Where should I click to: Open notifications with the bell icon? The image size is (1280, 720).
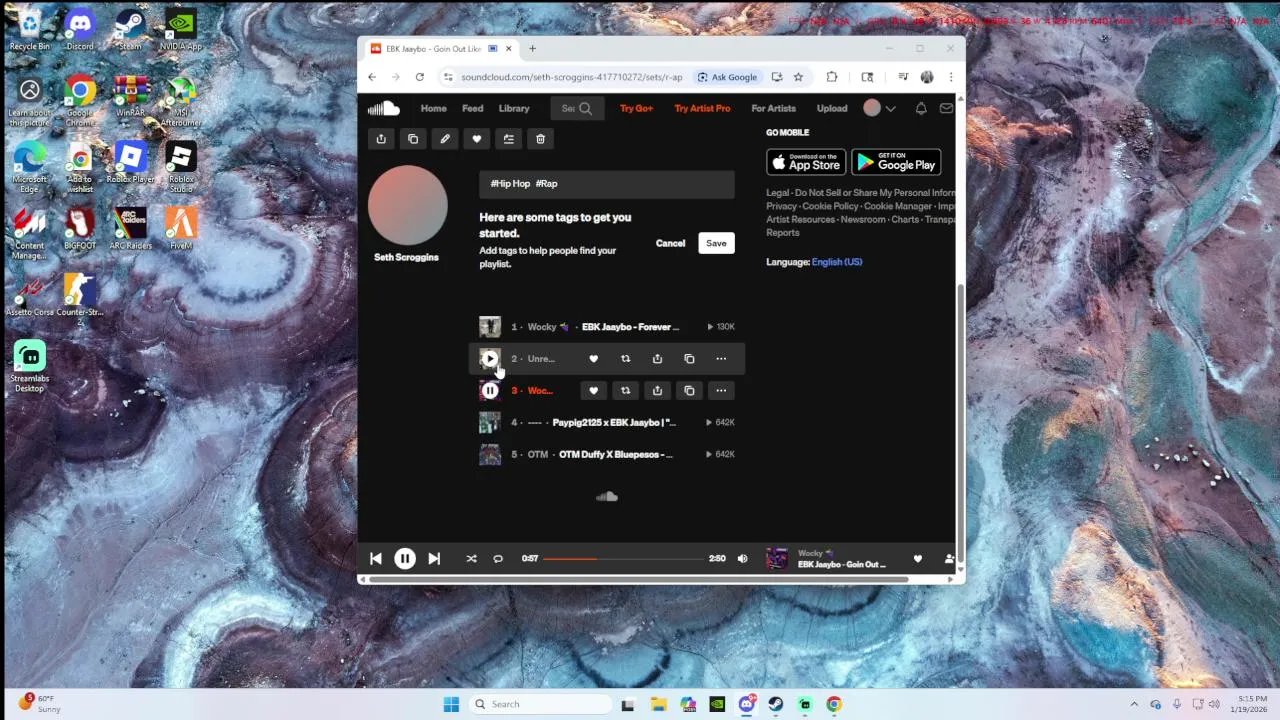(921, 108)
